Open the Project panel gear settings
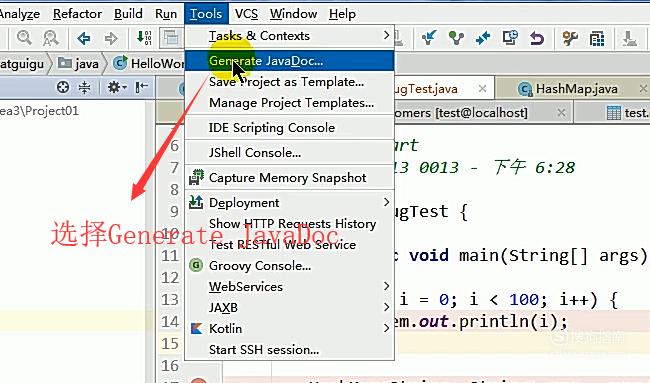 (116, 87)
